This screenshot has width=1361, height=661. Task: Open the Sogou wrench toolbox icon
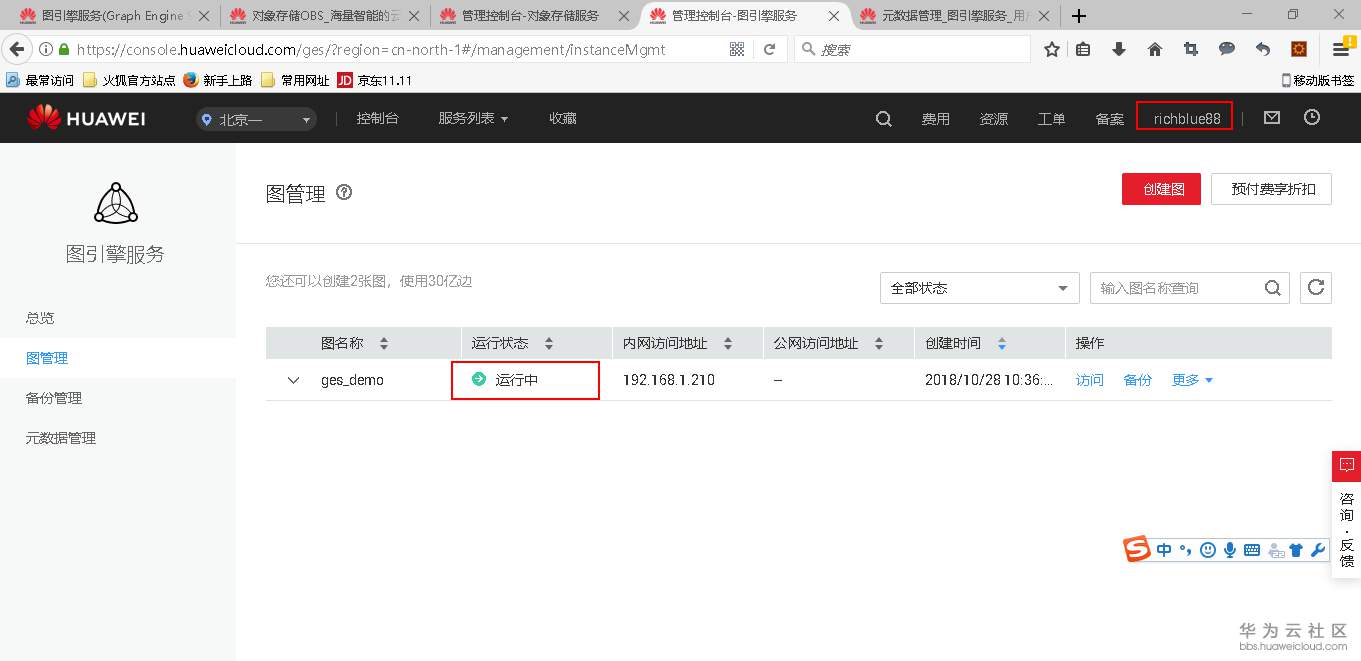pyautogui.click(x=1317, y=549)
